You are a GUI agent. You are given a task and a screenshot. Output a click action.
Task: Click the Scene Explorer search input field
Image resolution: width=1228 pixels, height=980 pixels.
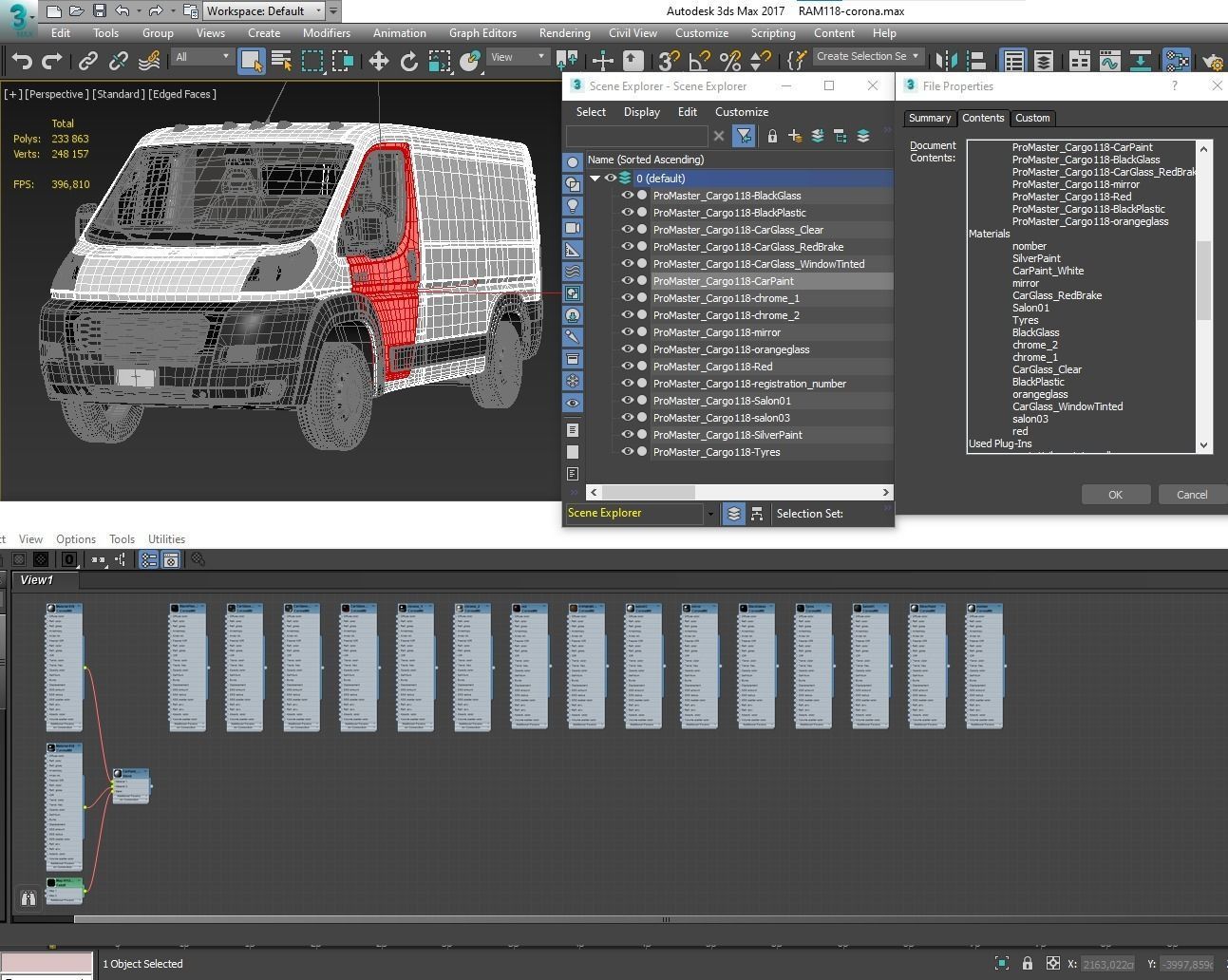point(636,136)
